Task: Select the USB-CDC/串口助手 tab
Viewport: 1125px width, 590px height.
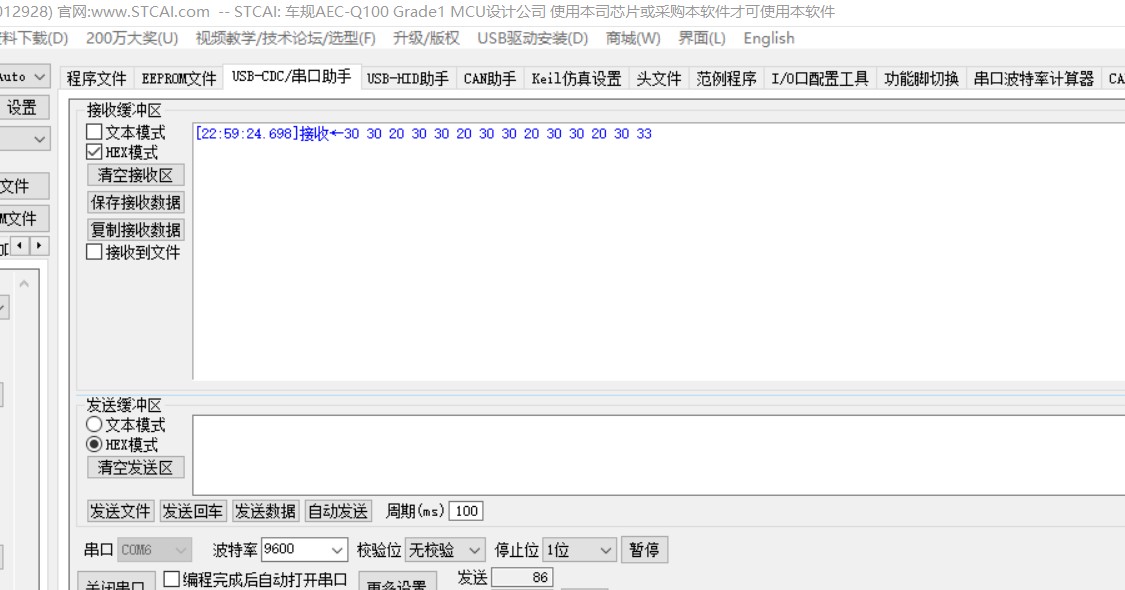Action: pos(291,77)
